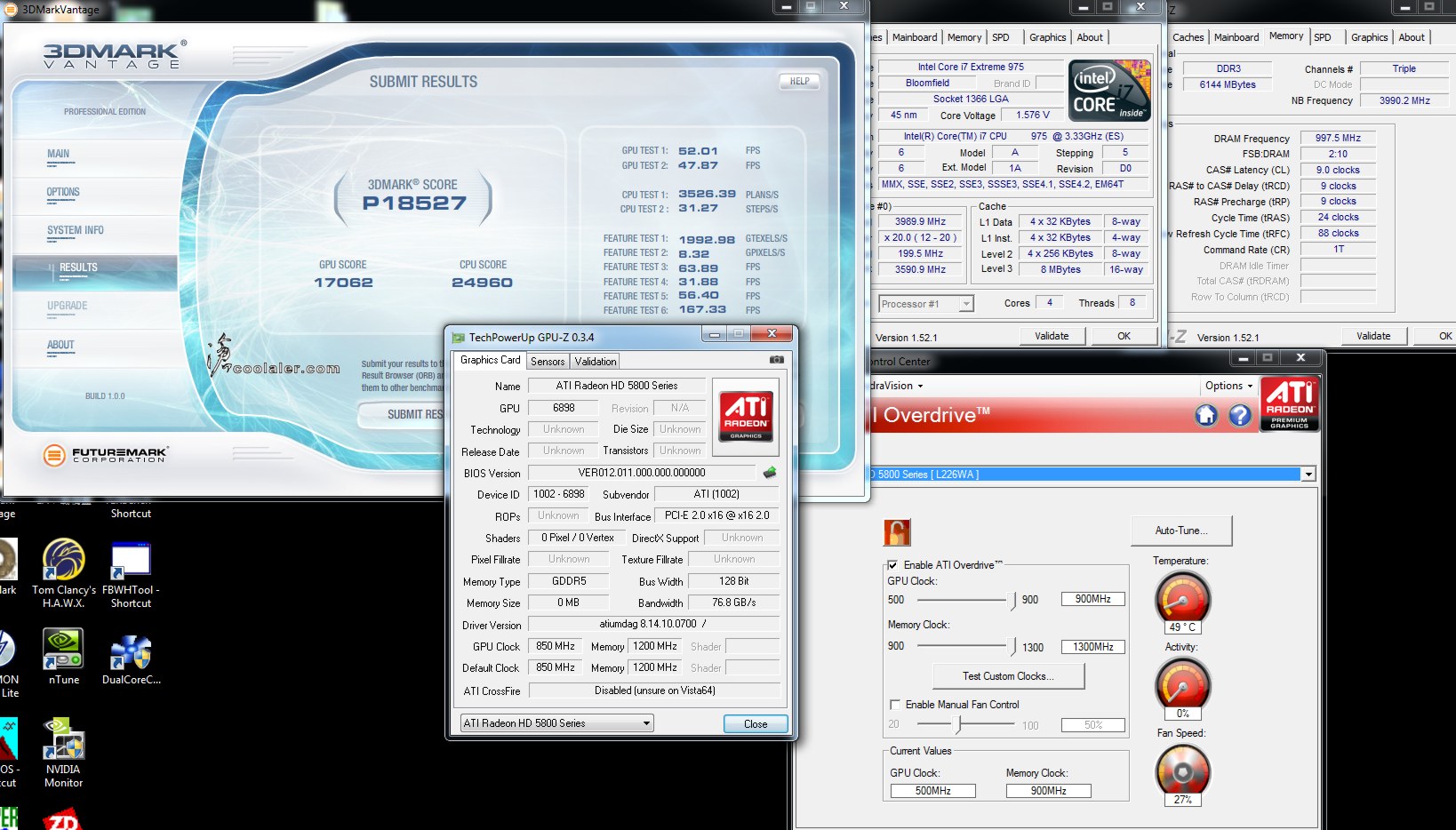The width and height of the screenshot is (1456, 830).
Task: Open nTune desktop icon
Action: (64, 657)
